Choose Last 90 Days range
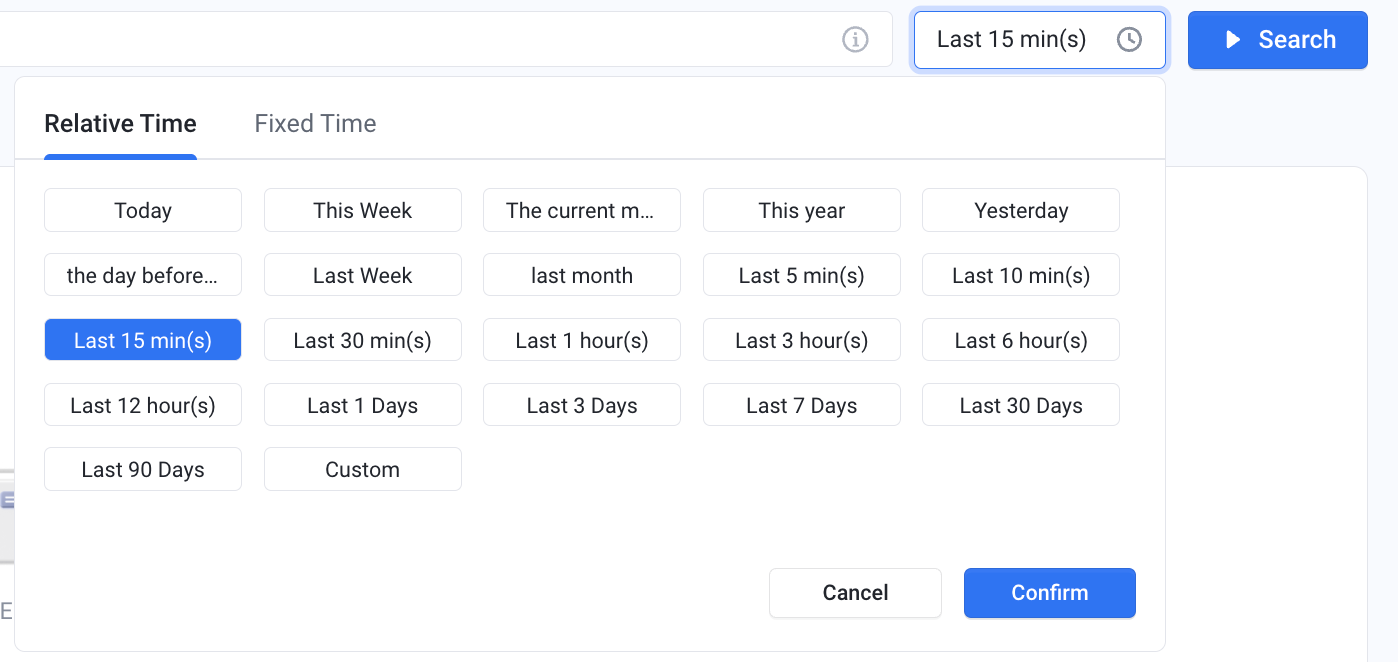The height and width of the screenshot is (662, 1398). click(143, 469)
